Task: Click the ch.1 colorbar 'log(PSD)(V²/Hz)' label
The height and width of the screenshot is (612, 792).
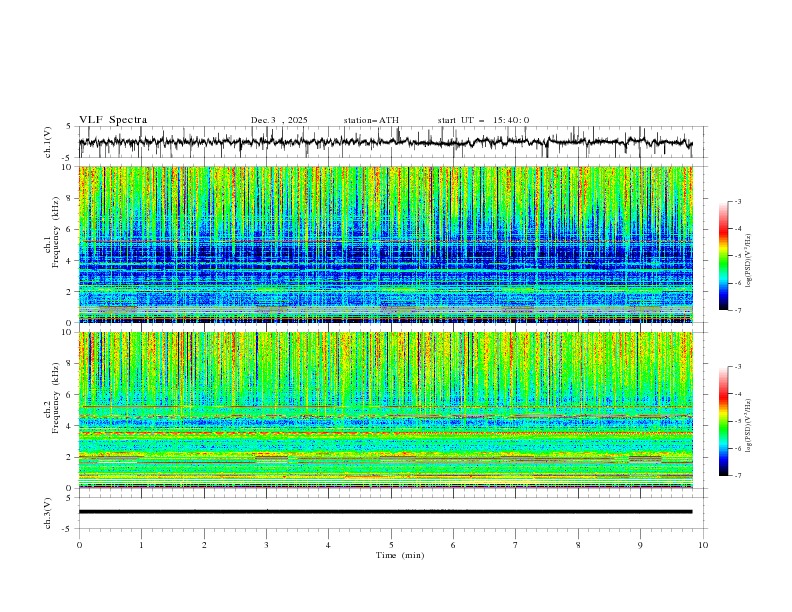Action: point(749,261)
